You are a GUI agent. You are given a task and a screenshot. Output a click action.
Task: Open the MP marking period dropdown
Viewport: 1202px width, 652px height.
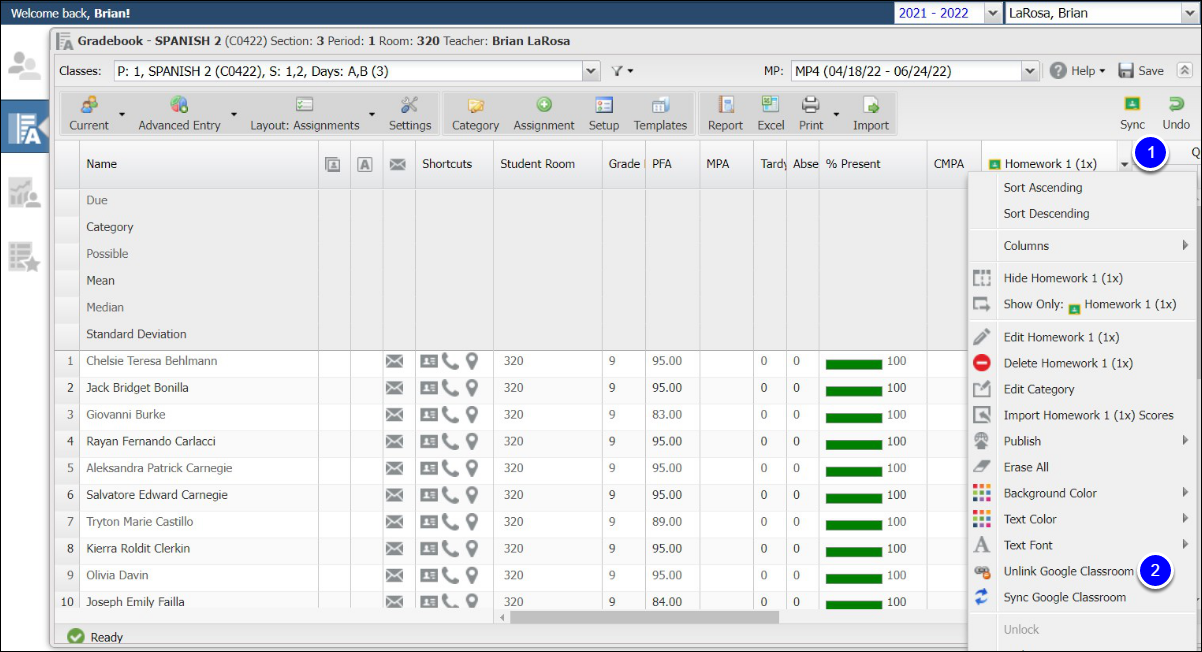click(1029, 71)
